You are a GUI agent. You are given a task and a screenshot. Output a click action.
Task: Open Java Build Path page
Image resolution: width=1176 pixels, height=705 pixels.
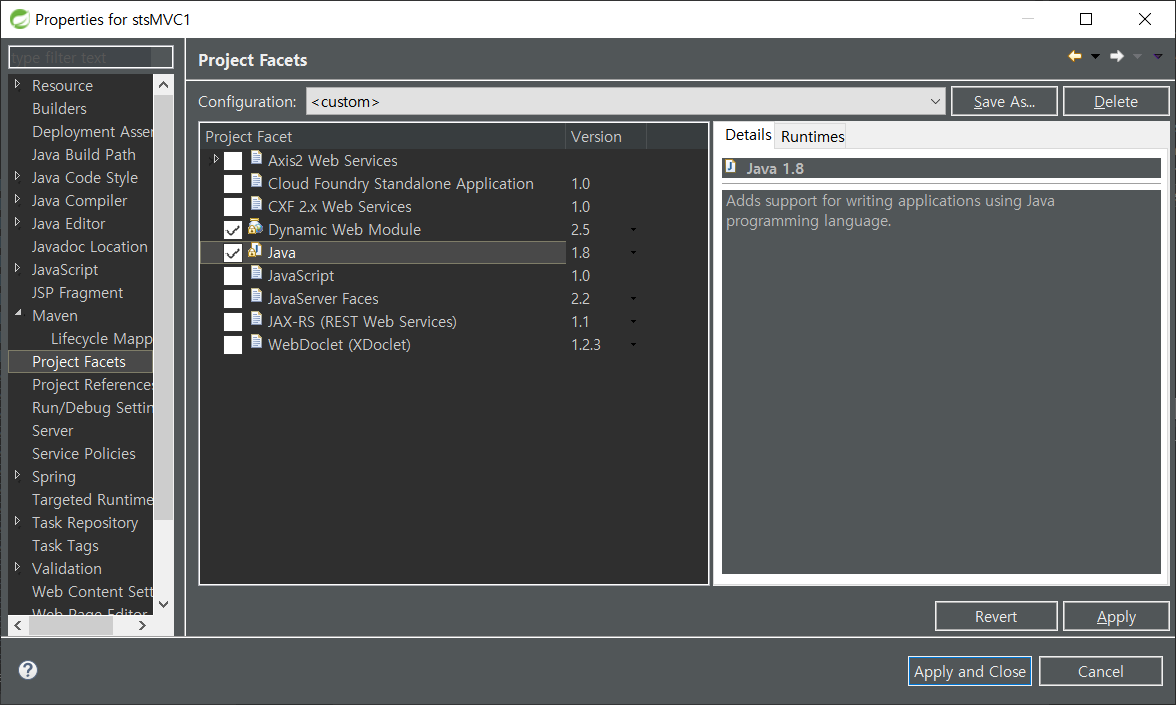click(83, 154)
